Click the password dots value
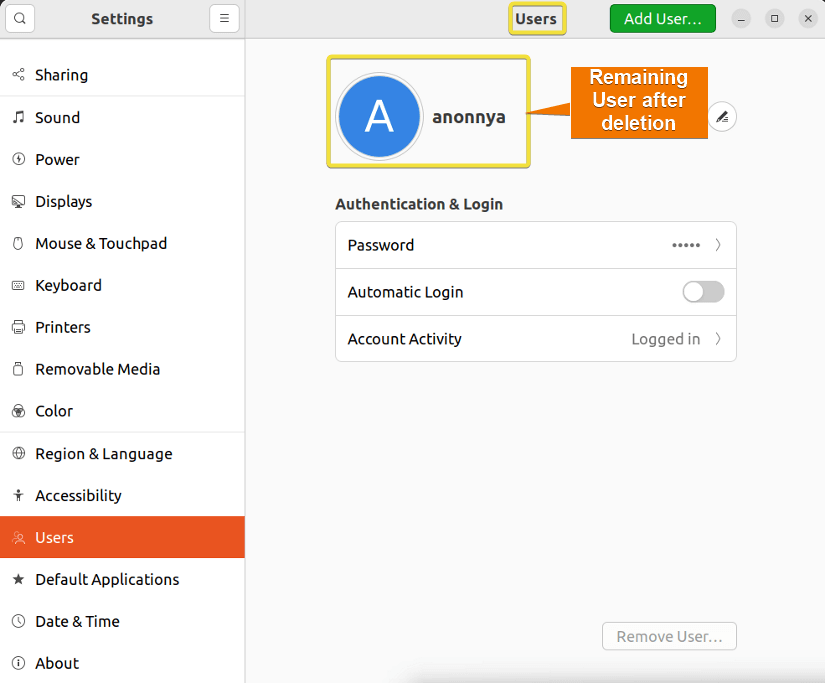This screenshot has height=683, width=825. pyautogui.click(x=686, y=245)
